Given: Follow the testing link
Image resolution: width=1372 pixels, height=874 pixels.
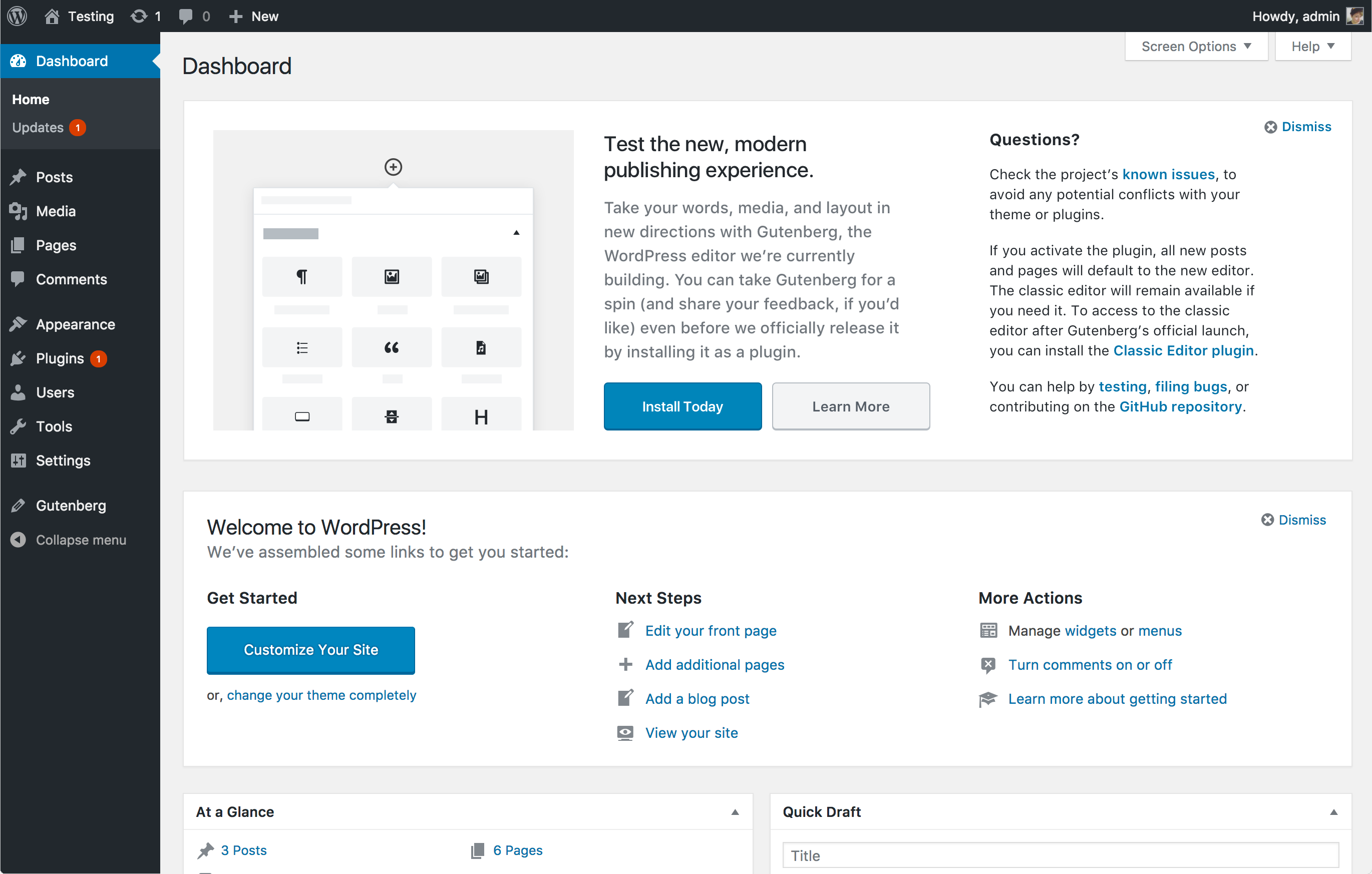Looking at the screenshot, I should 1123,387.
